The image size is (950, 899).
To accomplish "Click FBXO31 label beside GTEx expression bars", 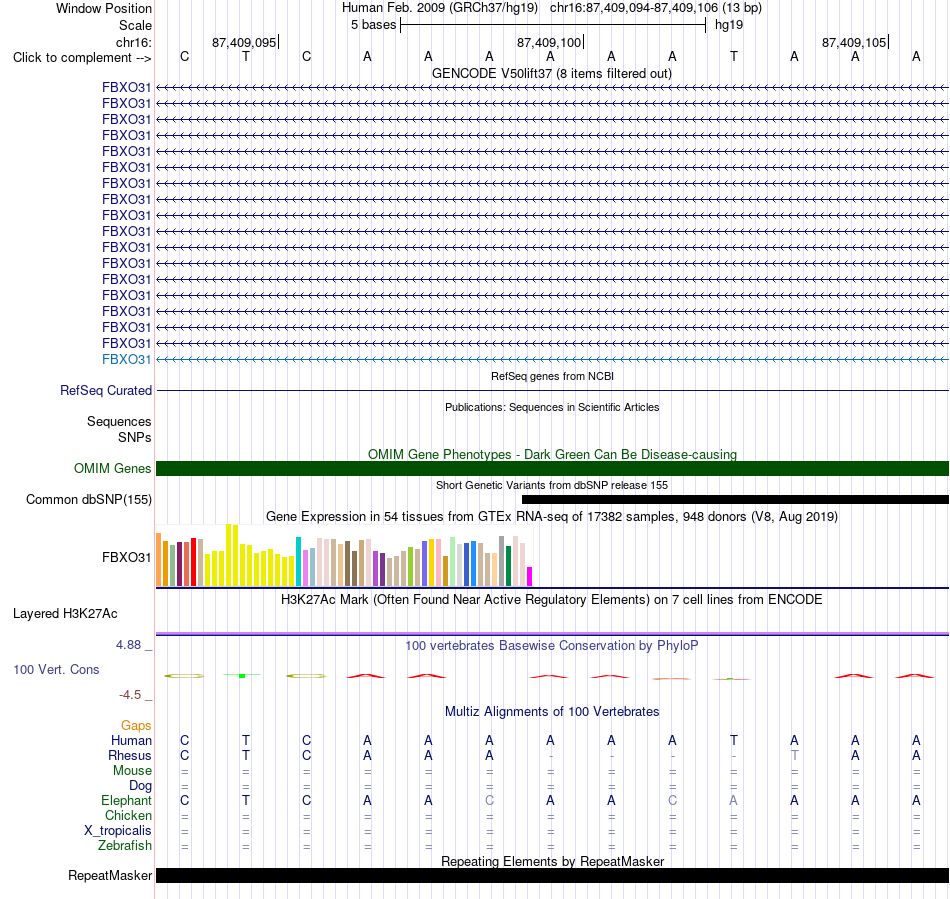I will [126, 557].
